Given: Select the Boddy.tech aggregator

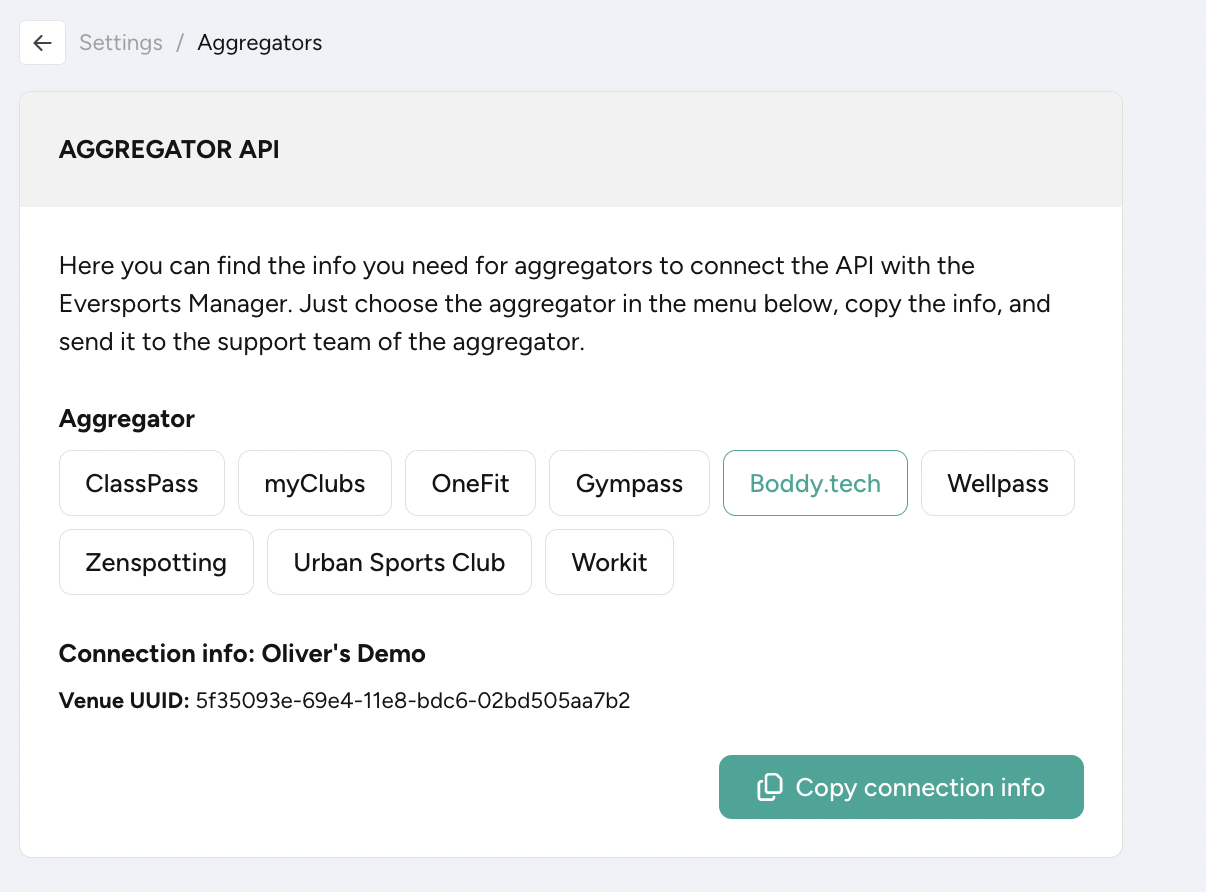Looking at the screenshot, I should click(815, 484).
